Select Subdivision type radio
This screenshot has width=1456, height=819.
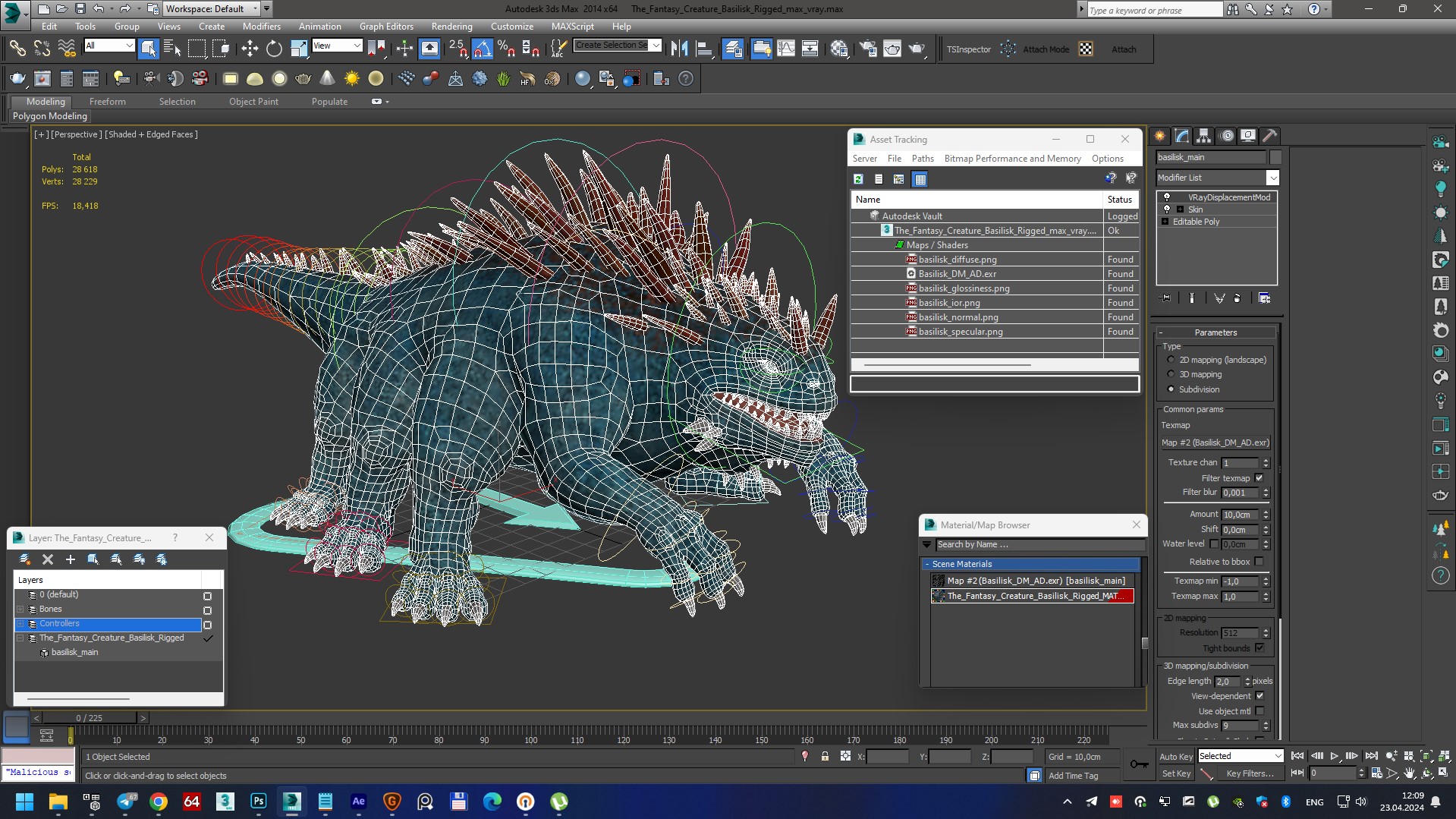pos(1171,389)
